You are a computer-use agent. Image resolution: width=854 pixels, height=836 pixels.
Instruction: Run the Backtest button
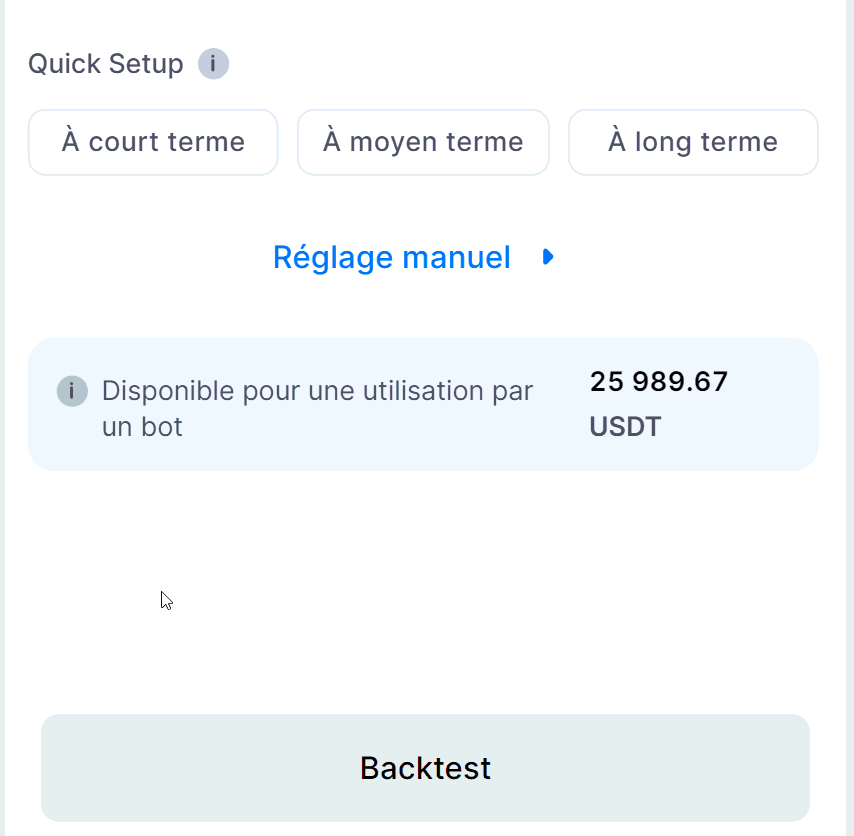click(425, 768)
